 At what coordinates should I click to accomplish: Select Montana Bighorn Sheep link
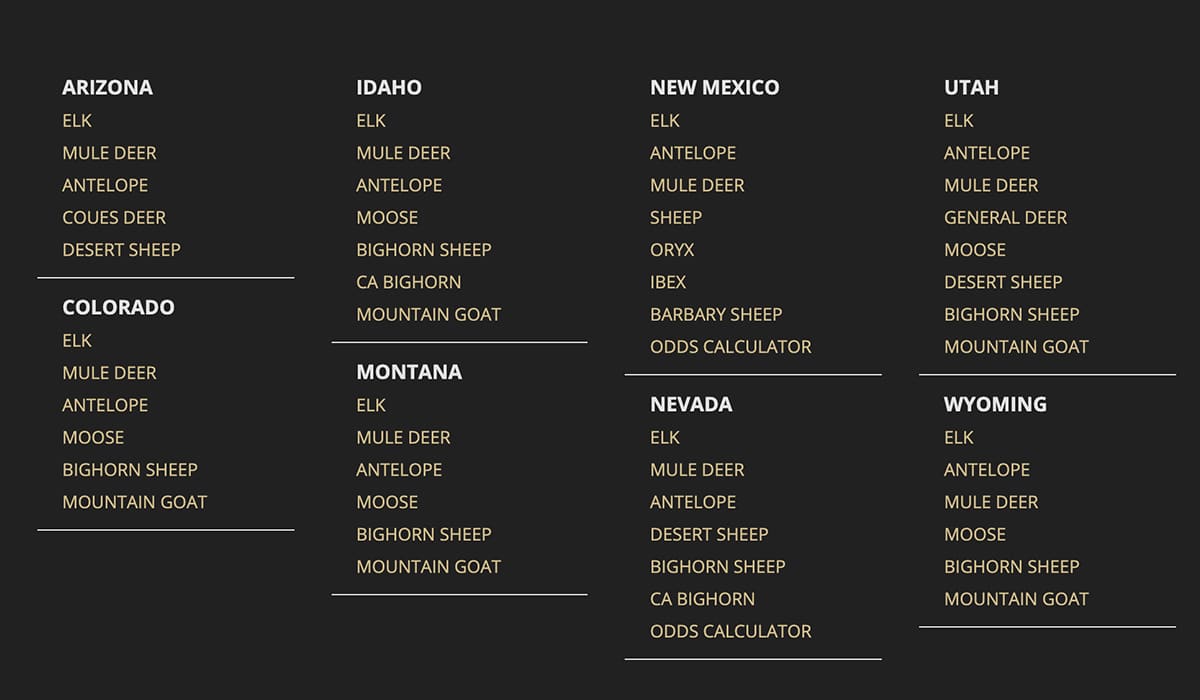(x=423, y=534)
